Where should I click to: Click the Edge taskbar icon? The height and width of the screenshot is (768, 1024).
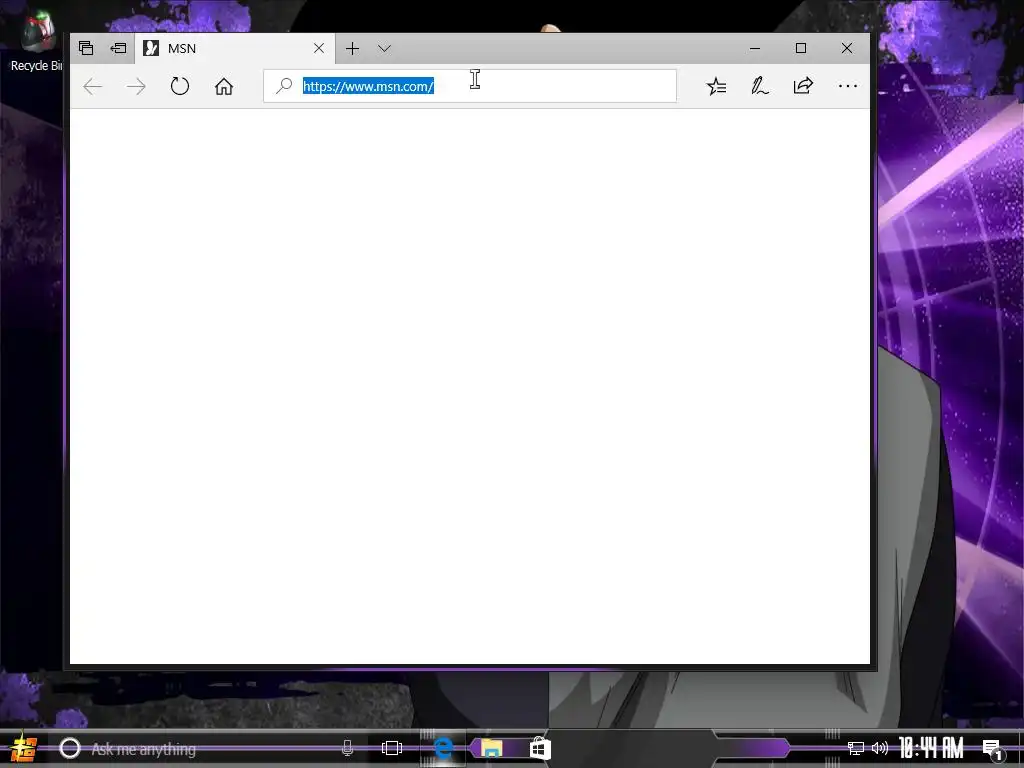[443, 748]
